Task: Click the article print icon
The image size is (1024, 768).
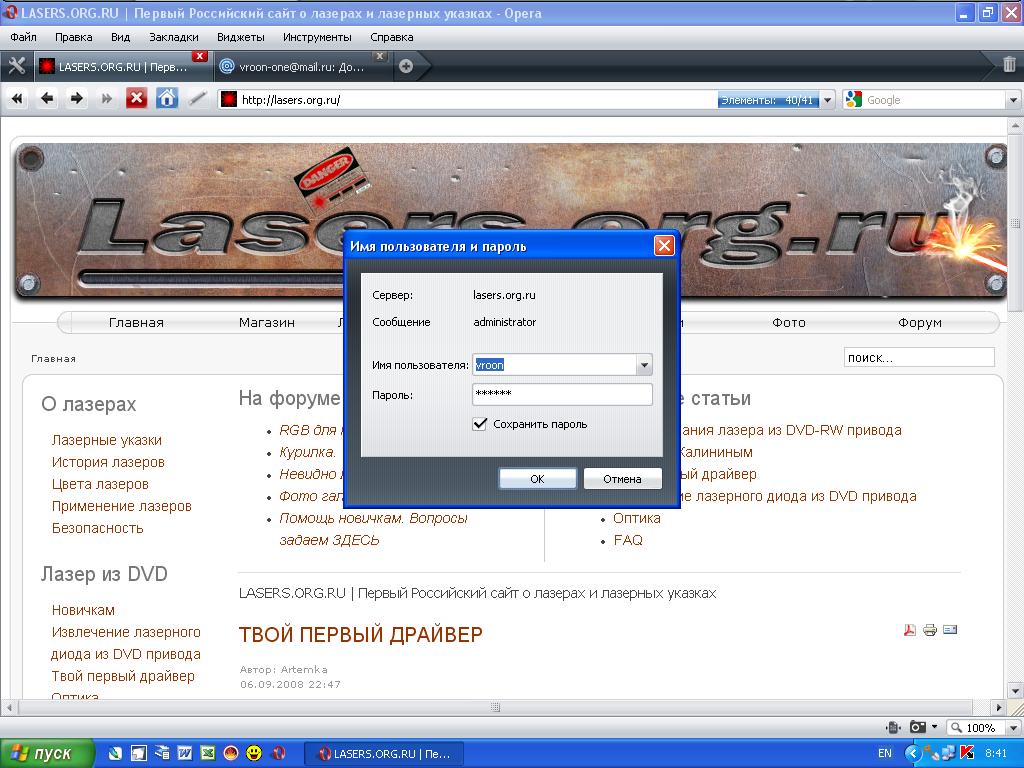Action: click(x=930, y=630)
